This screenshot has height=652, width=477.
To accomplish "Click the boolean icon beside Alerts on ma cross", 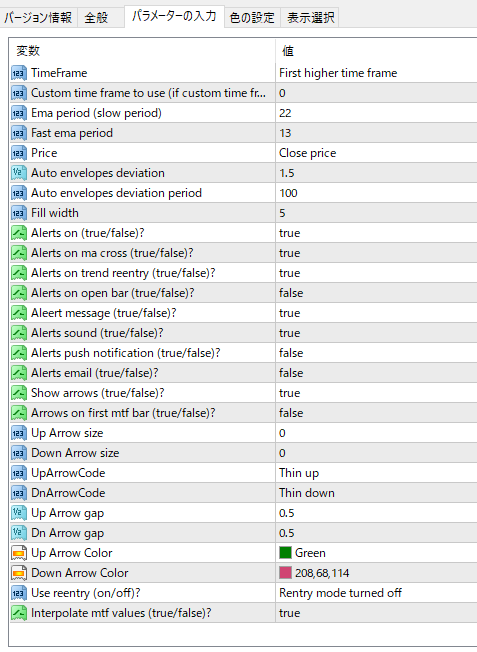I will tap(19, 253).
